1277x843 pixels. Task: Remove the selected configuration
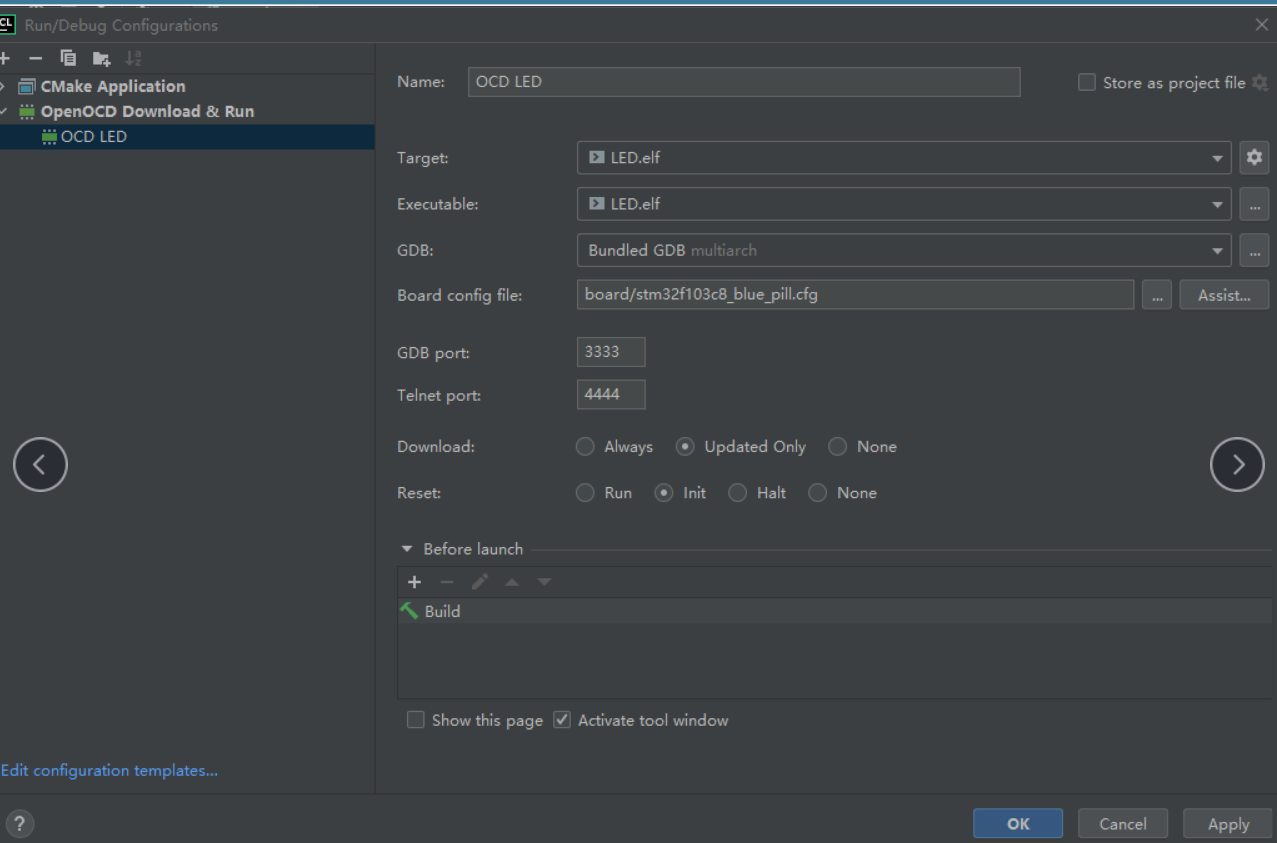click(x=35, y=58)
